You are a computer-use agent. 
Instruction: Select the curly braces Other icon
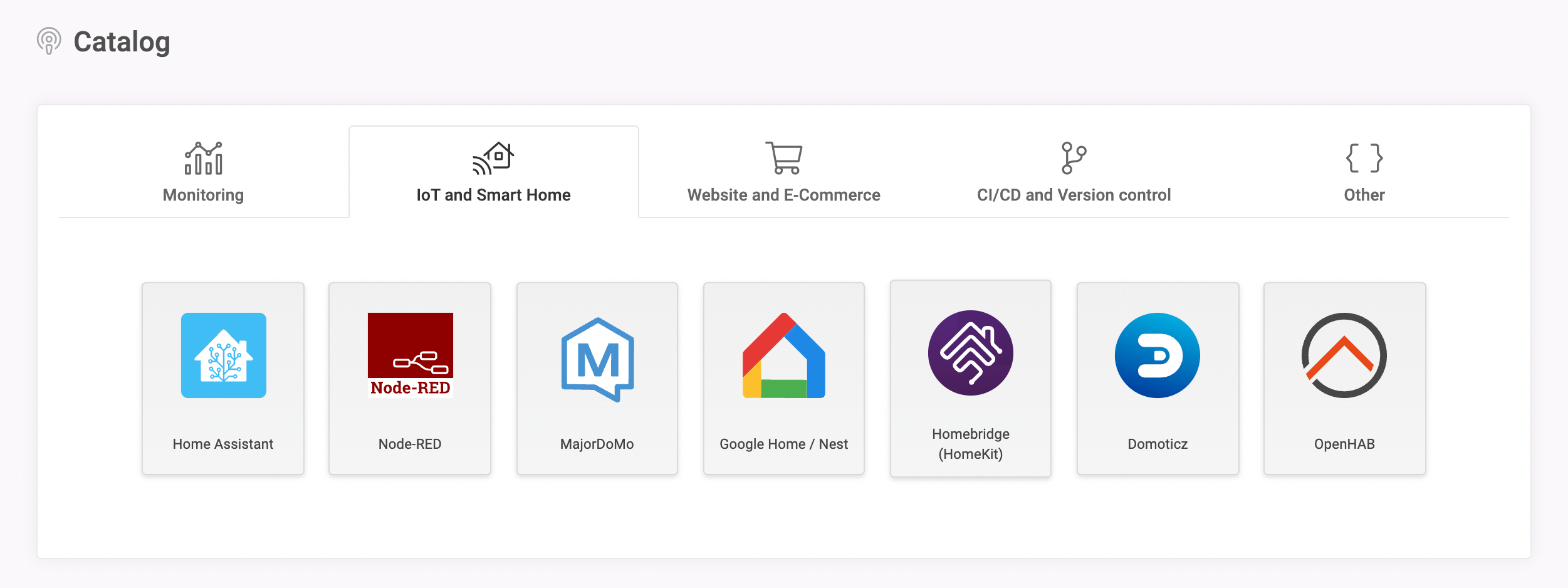(1364, 158)
